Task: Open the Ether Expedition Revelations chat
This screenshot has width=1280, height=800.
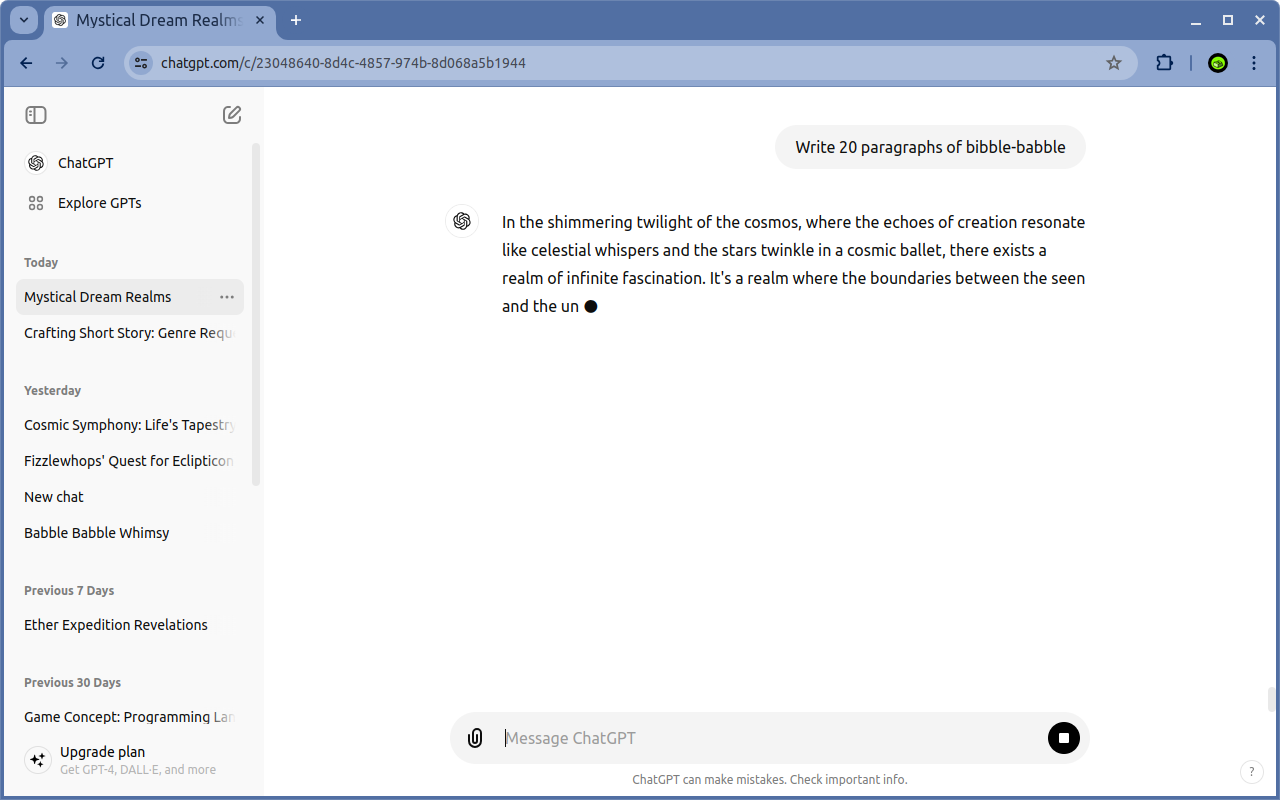Action: point(130,625)
